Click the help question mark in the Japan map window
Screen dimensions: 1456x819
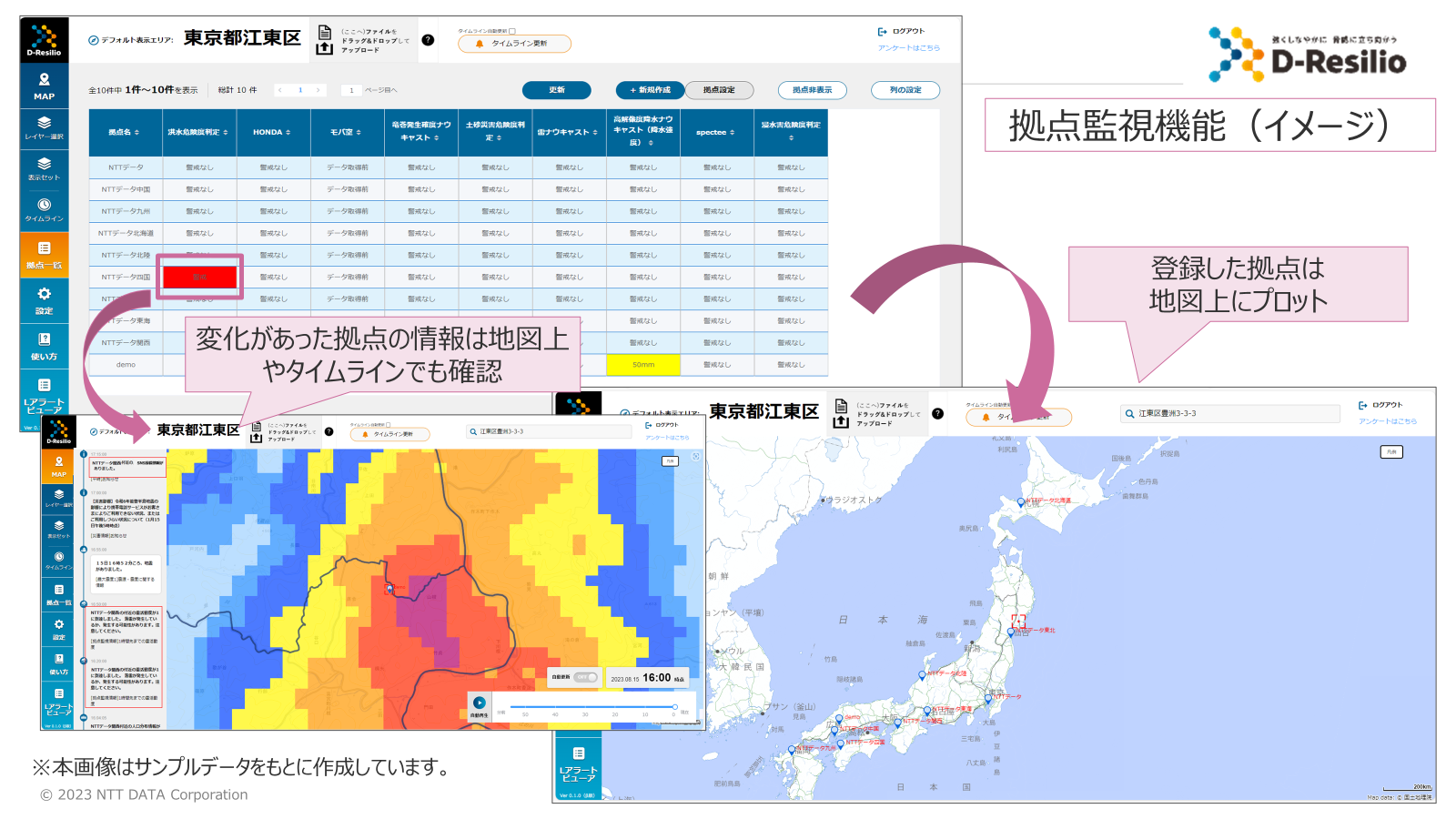(937, 414)
